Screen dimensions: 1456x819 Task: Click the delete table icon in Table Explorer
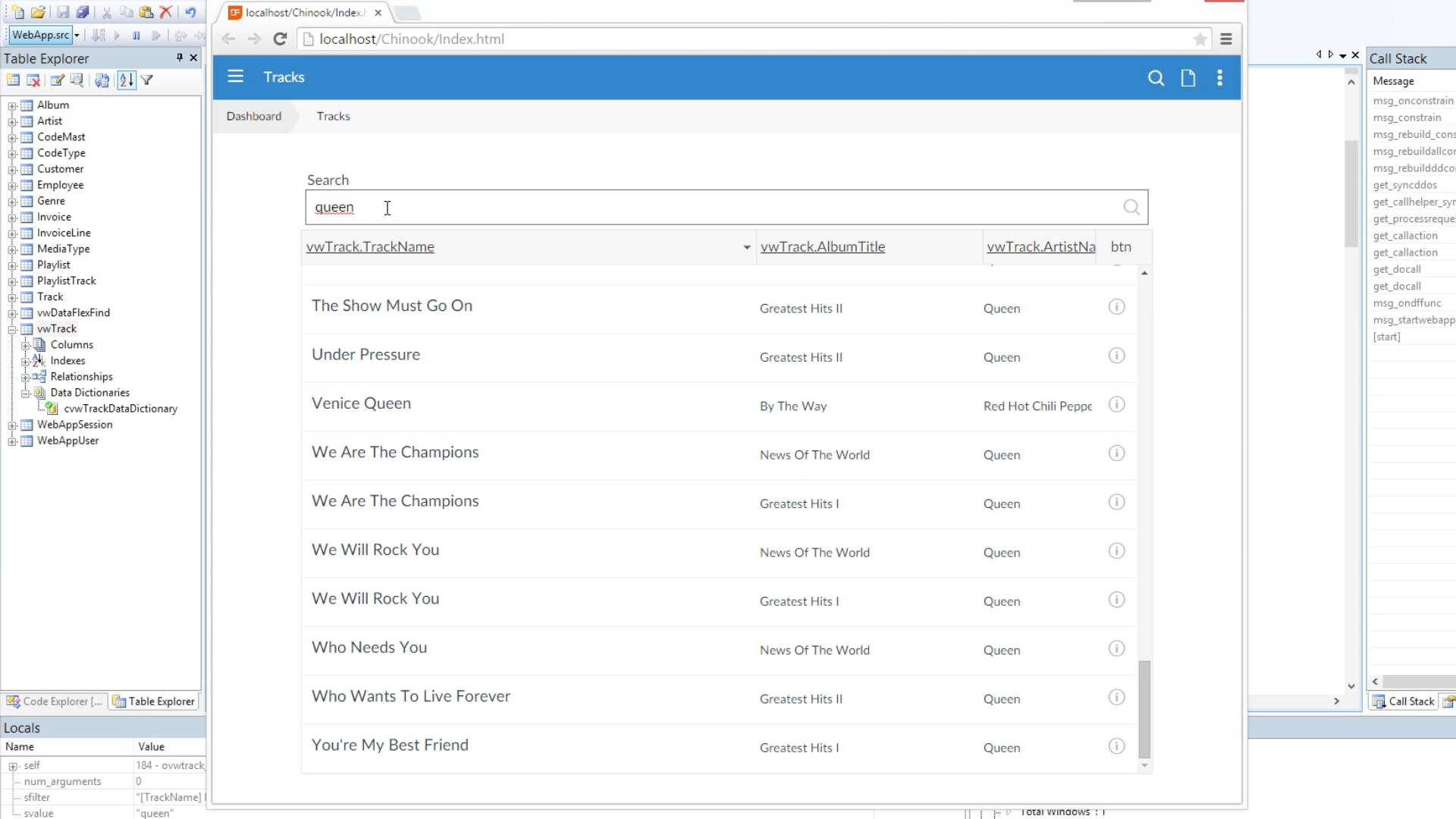[33, 80]
